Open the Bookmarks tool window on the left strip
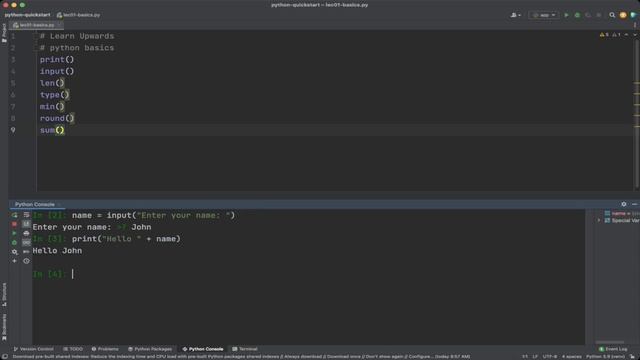Screen dimensions: 640x360 [4, 327]
